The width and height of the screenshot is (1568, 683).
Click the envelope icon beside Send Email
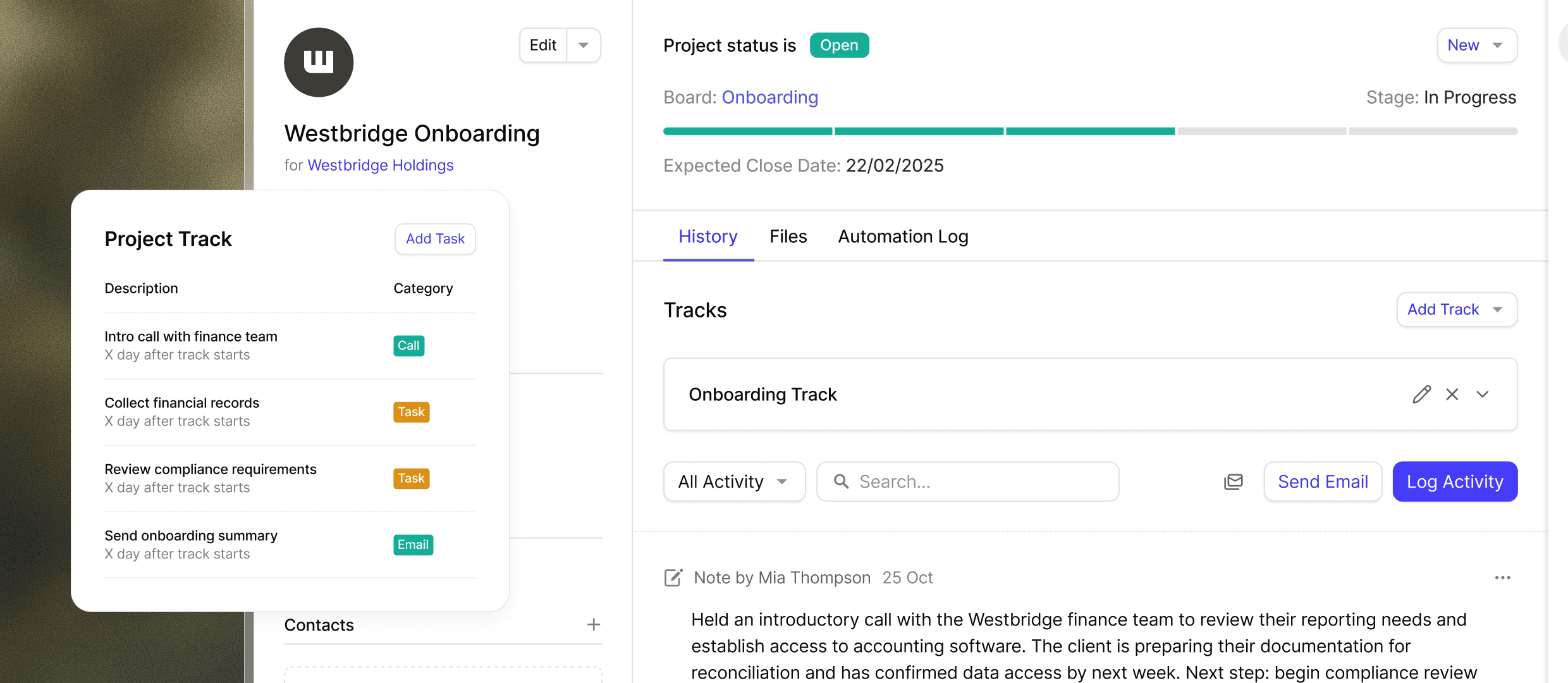point(1233,481)
